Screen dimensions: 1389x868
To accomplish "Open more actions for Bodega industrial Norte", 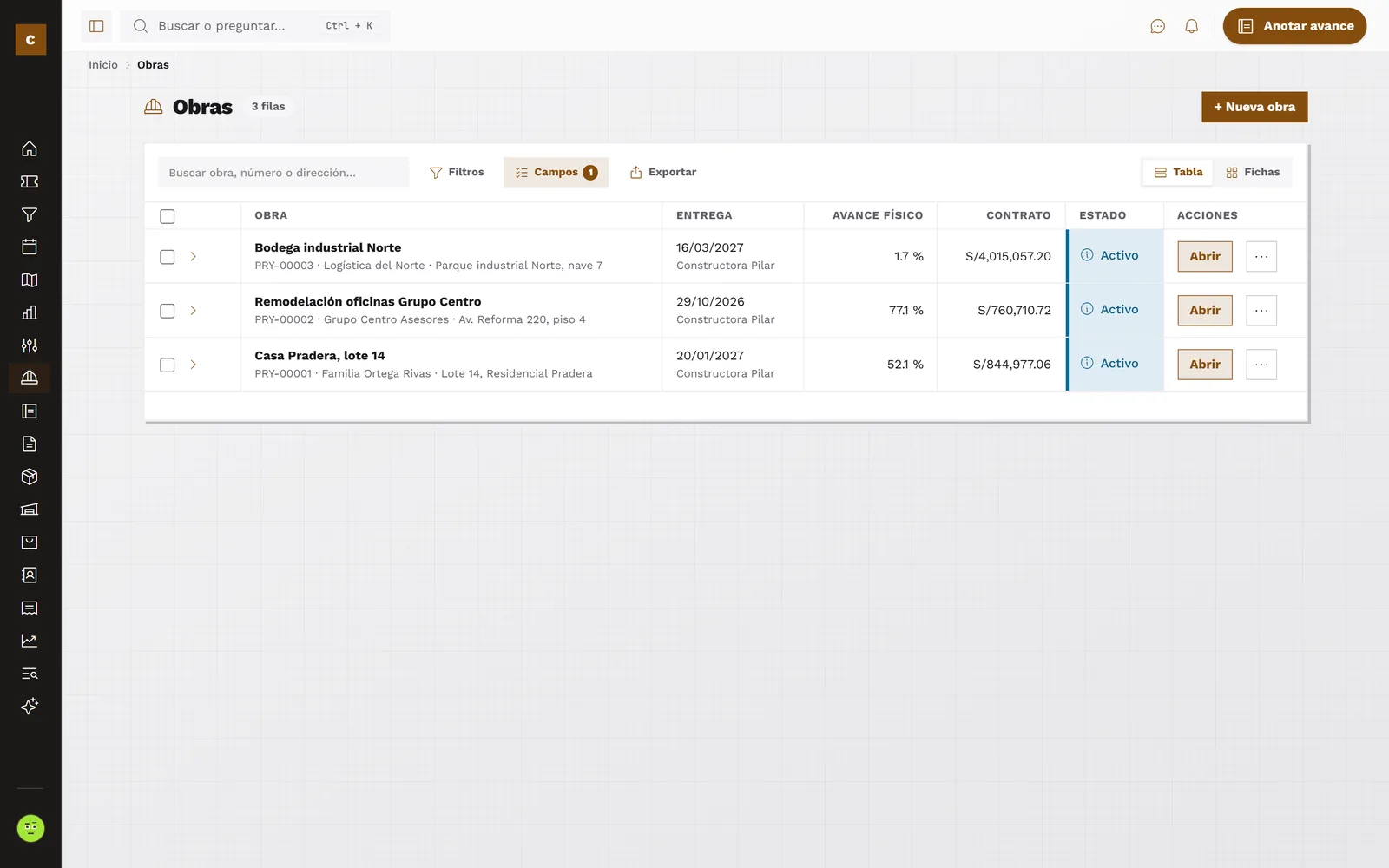I will coord(1261,257).
